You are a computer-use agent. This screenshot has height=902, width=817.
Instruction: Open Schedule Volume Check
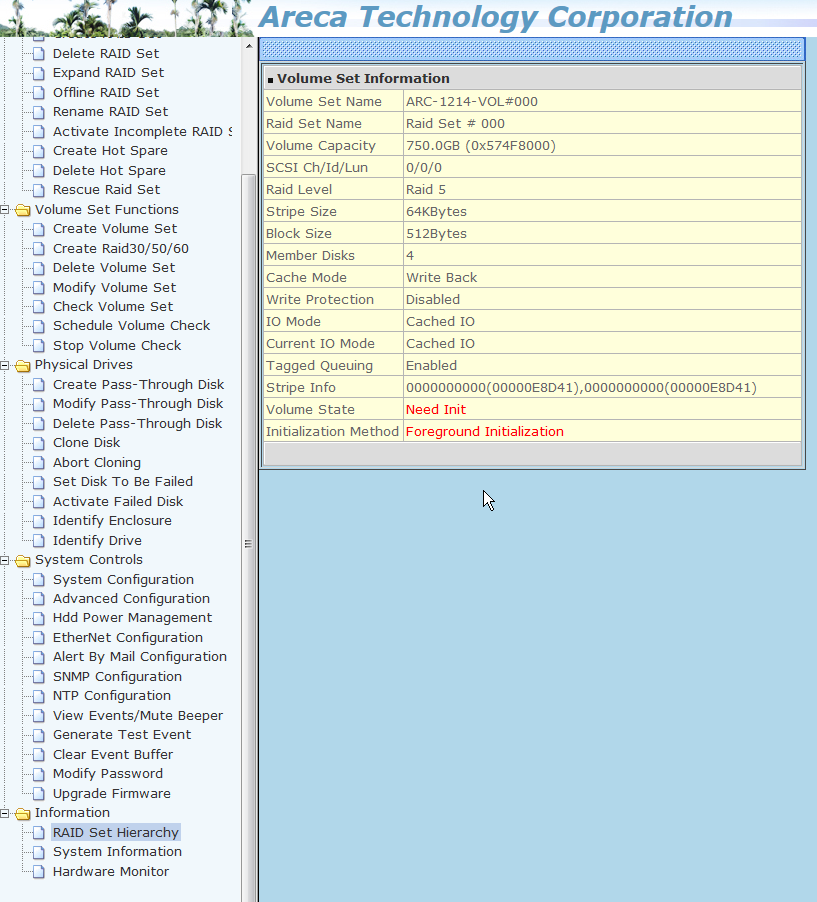point(131,326)
